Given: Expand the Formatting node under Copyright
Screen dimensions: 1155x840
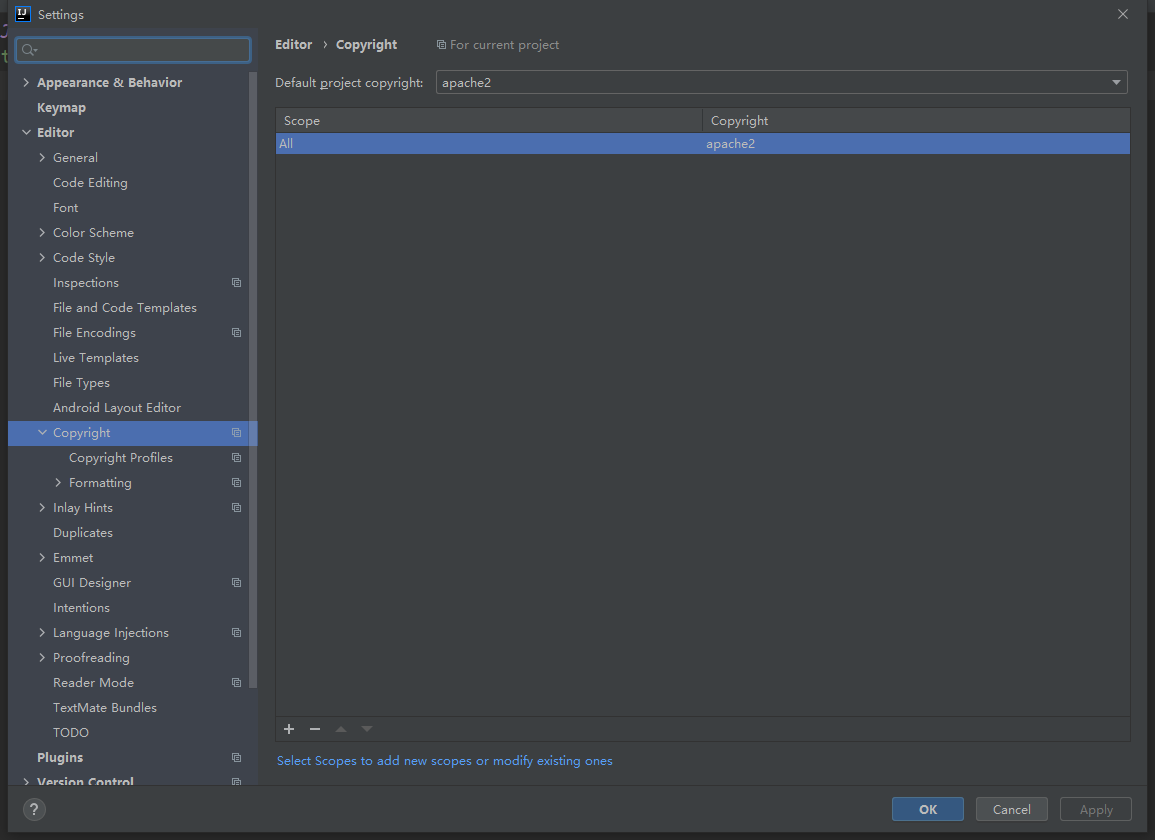Looking at the screenshot, I should (58, 483).
